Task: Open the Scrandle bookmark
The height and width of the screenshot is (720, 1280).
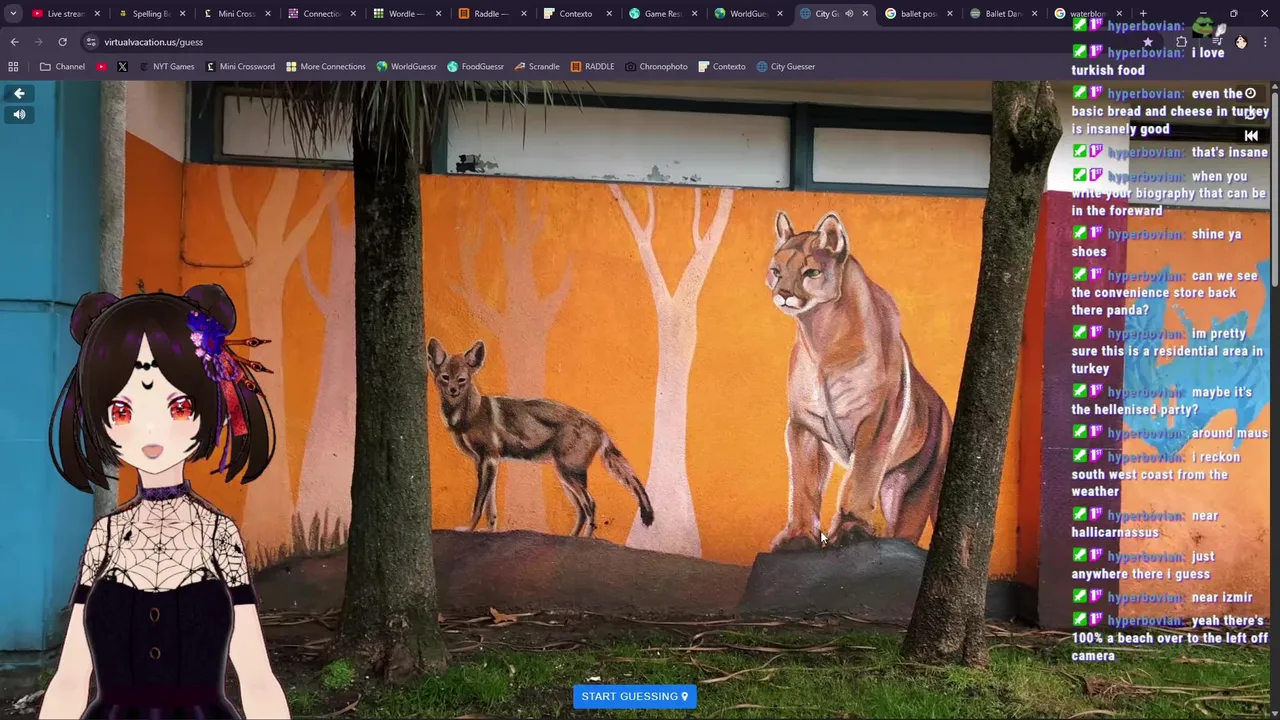Action: point(537,67)
